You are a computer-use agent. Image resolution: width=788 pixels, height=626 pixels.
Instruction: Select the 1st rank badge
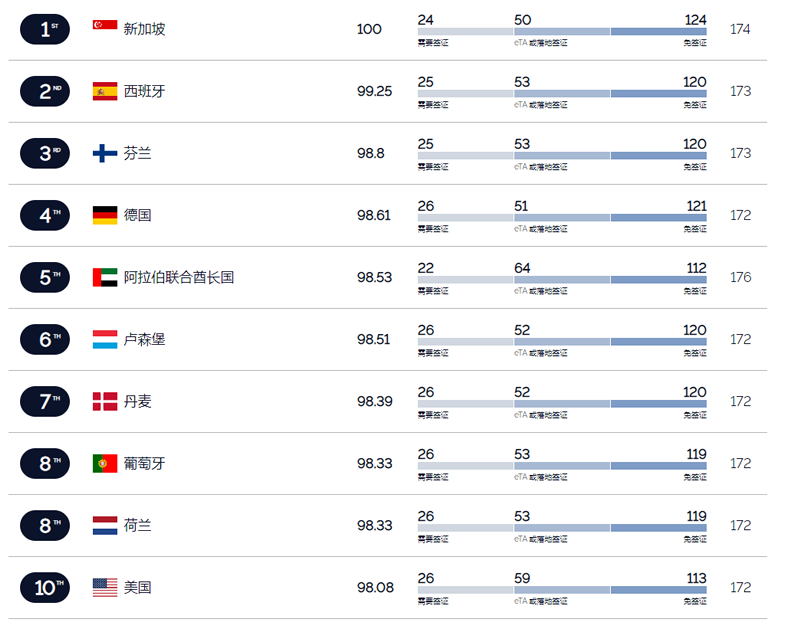tap(45, 29)
